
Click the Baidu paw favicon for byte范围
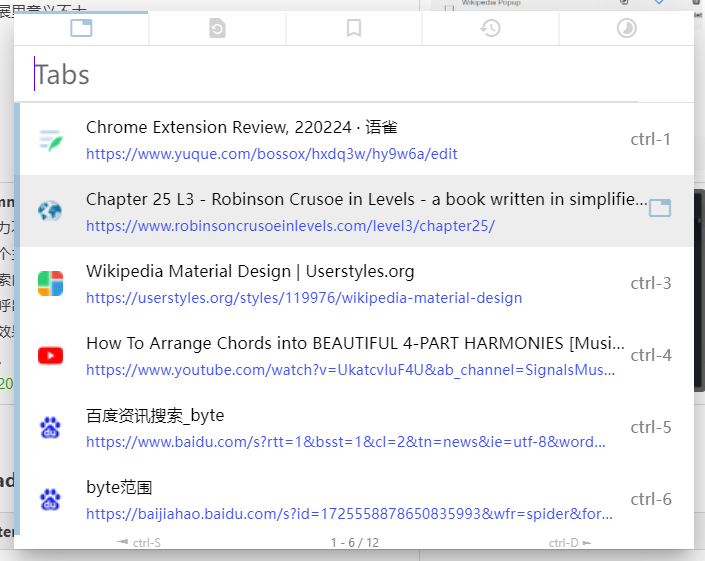tap(50, 499)
